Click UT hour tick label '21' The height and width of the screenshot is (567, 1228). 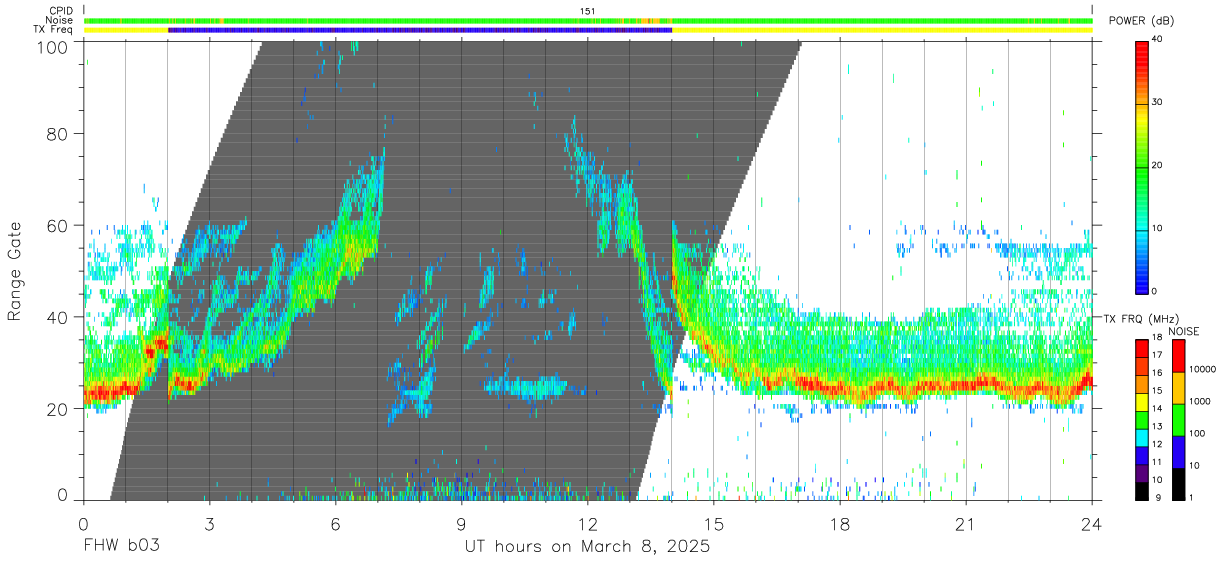tap(965, 523)
